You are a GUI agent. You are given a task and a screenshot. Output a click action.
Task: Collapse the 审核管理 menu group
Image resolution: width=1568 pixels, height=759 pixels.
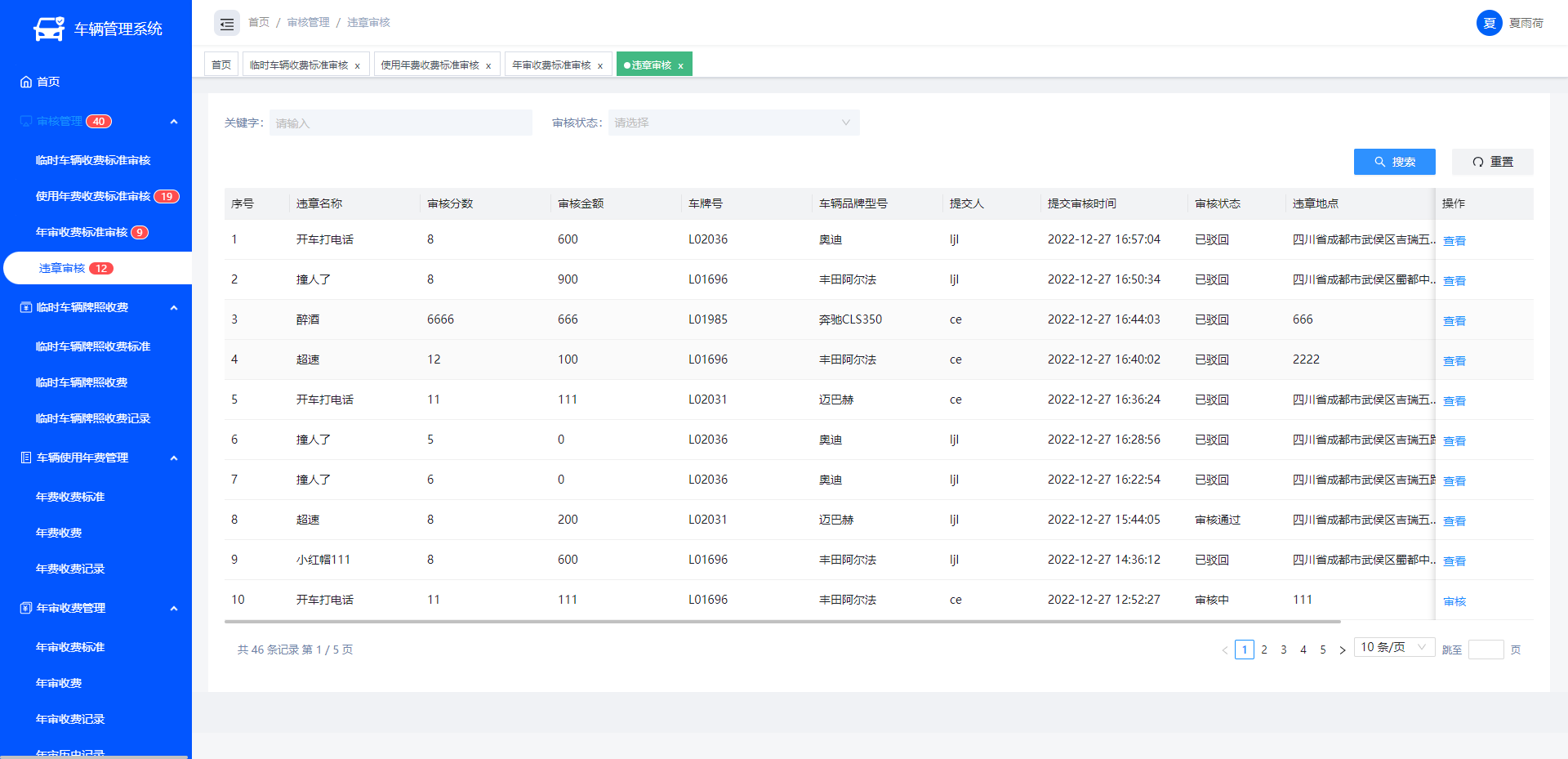[x=174, y=122]
